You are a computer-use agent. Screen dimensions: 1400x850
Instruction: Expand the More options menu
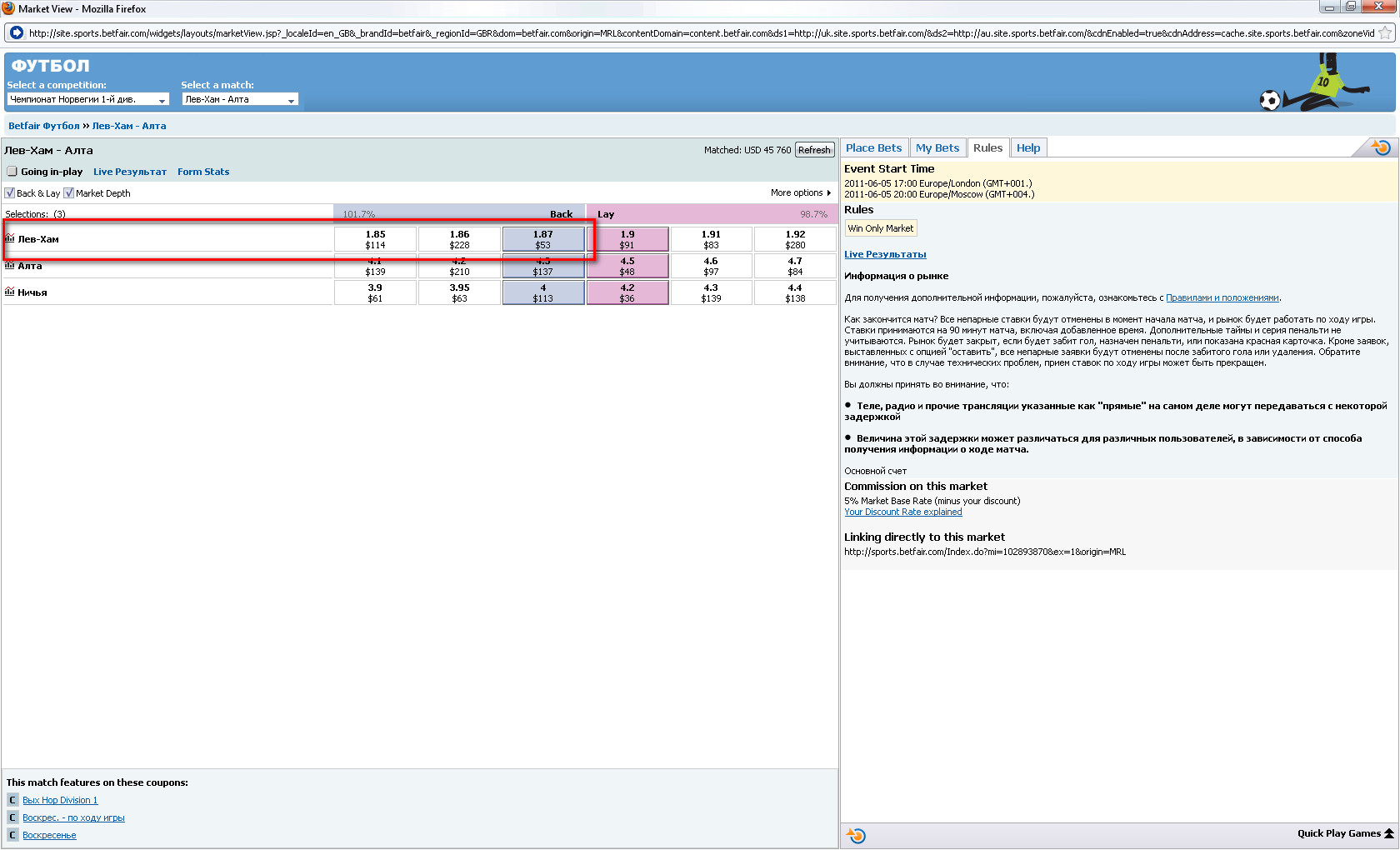tap(801, 192)
